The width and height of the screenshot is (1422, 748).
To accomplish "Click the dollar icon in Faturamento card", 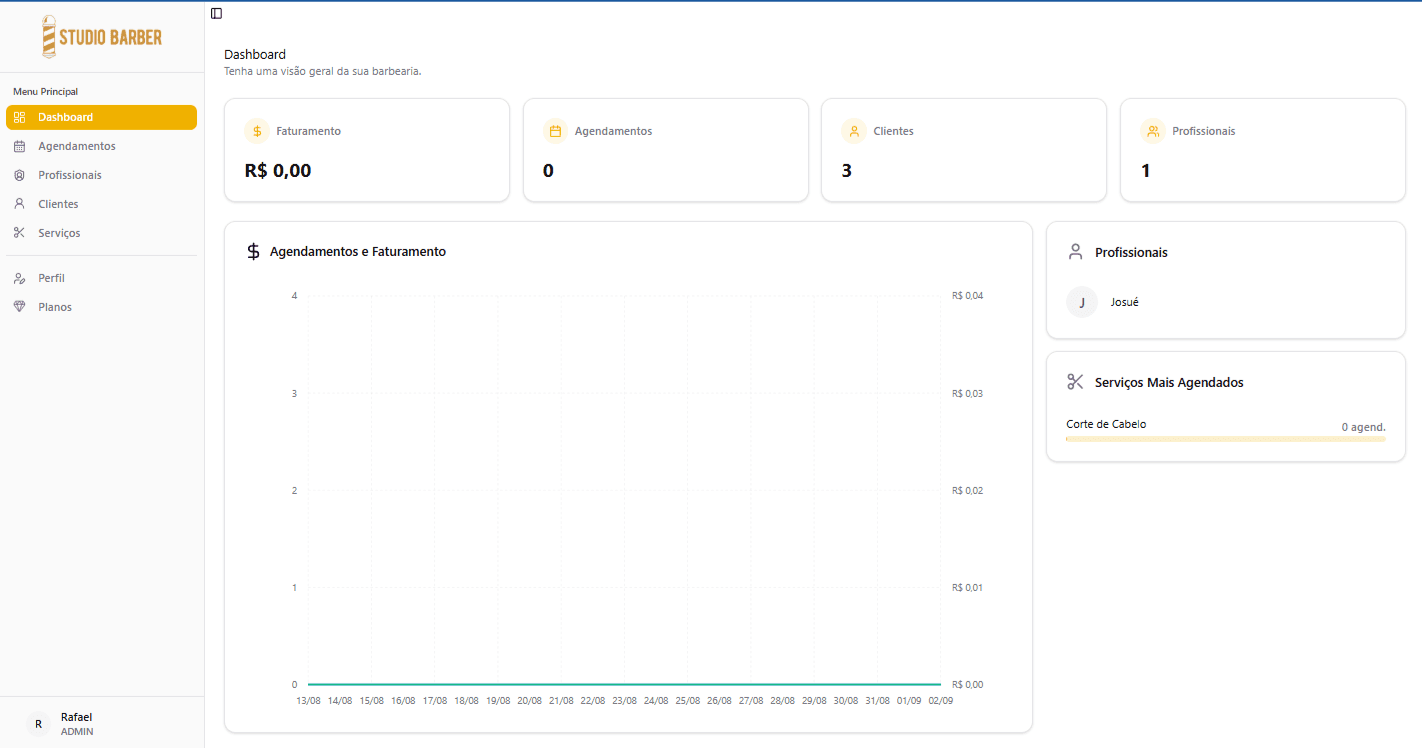I will 257,131.
